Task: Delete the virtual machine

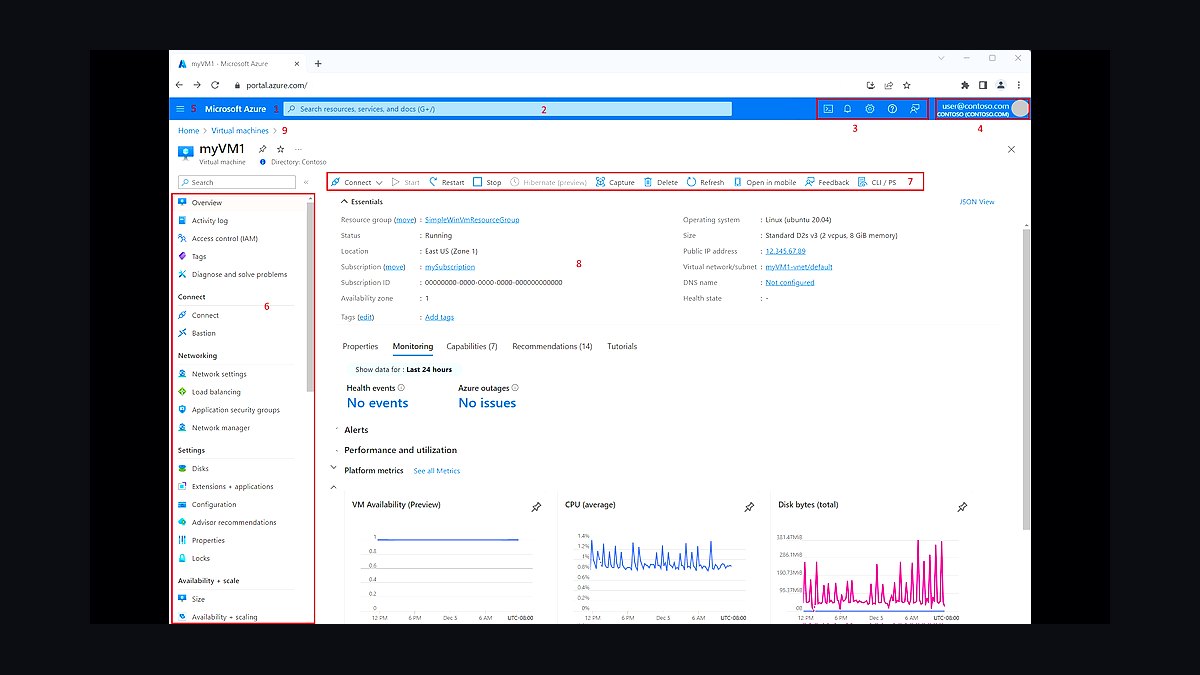Action: pos(661,182)
